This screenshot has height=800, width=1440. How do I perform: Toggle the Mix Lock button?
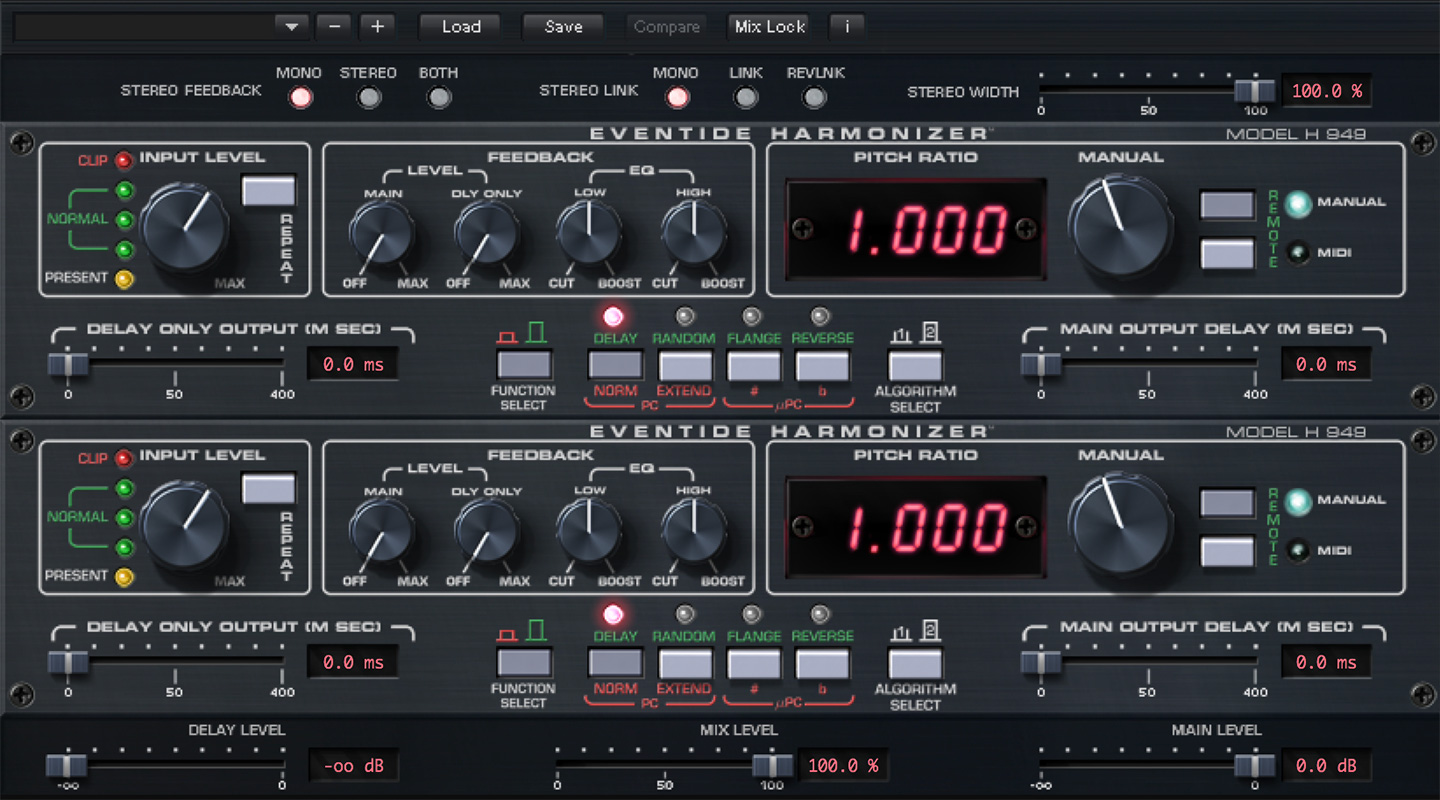[x=770, y=27]
